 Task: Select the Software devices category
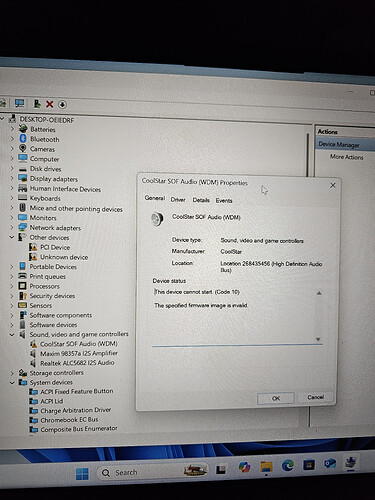53,324
